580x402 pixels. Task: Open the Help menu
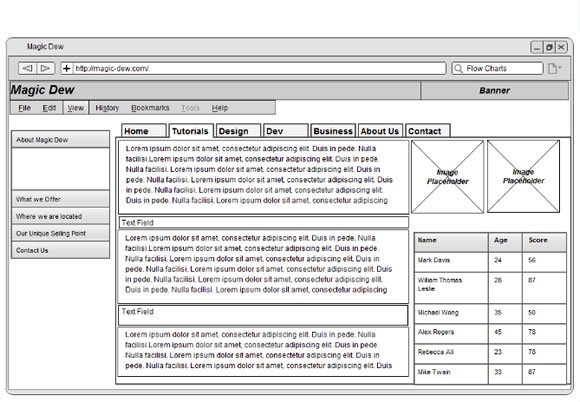[220, 108]
